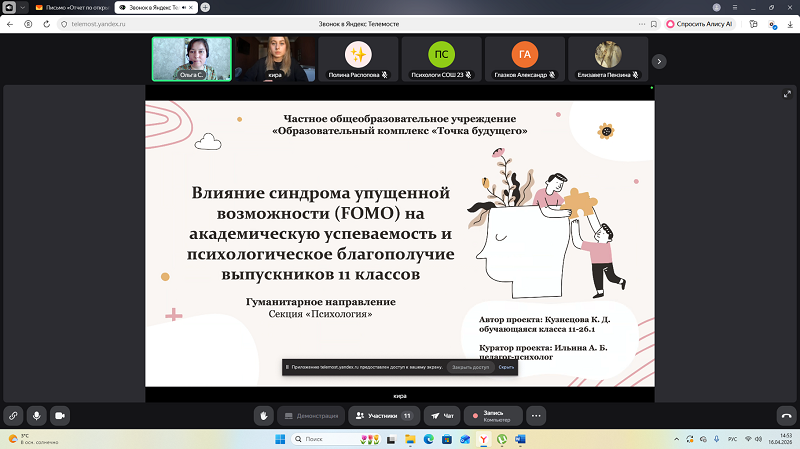Turn off the camera
The width and height of the screenshot is (800, 449).
[x=60, y=416]
